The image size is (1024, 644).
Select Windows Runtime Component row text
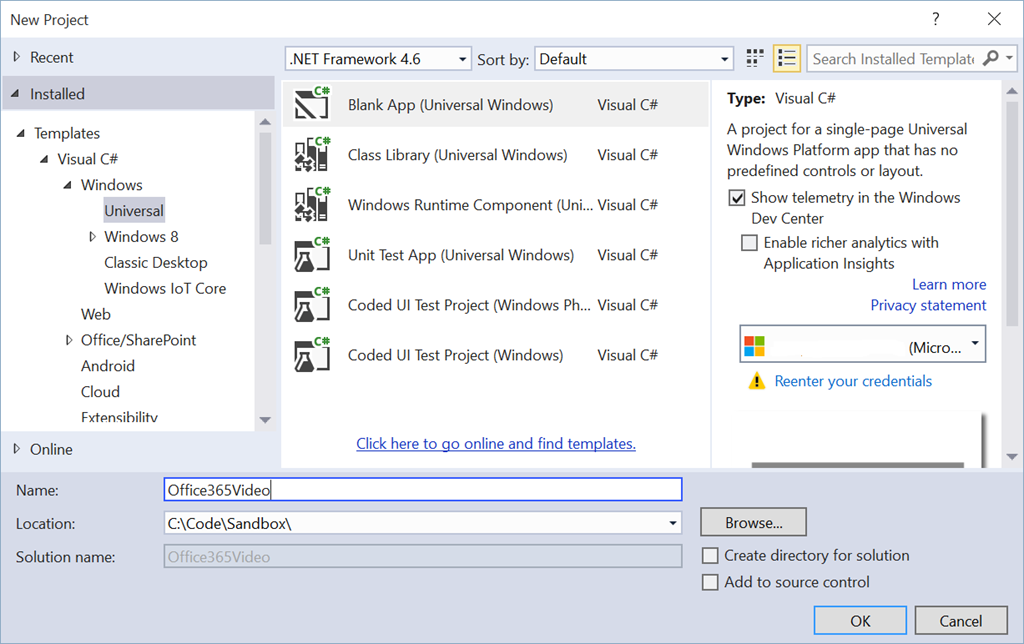[x=470, y=205]
